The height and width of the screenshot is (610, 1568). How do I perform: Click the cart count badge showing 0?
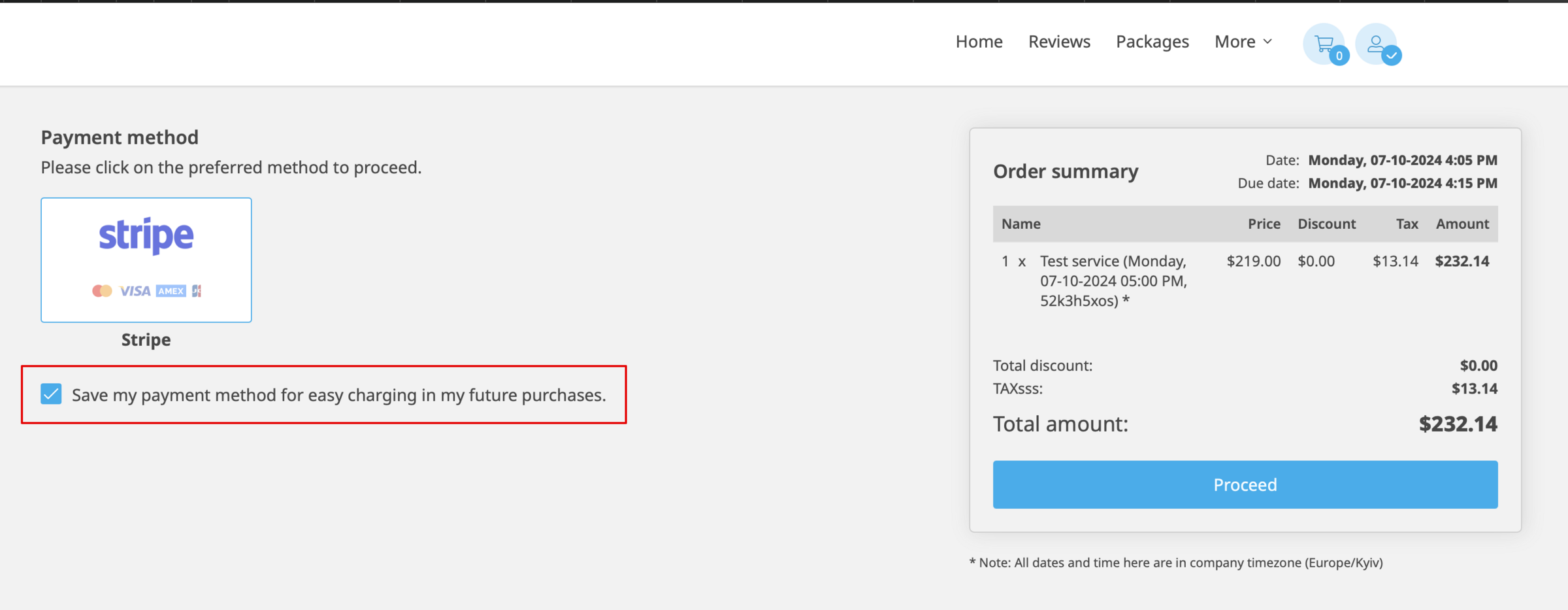[1339, 56]
